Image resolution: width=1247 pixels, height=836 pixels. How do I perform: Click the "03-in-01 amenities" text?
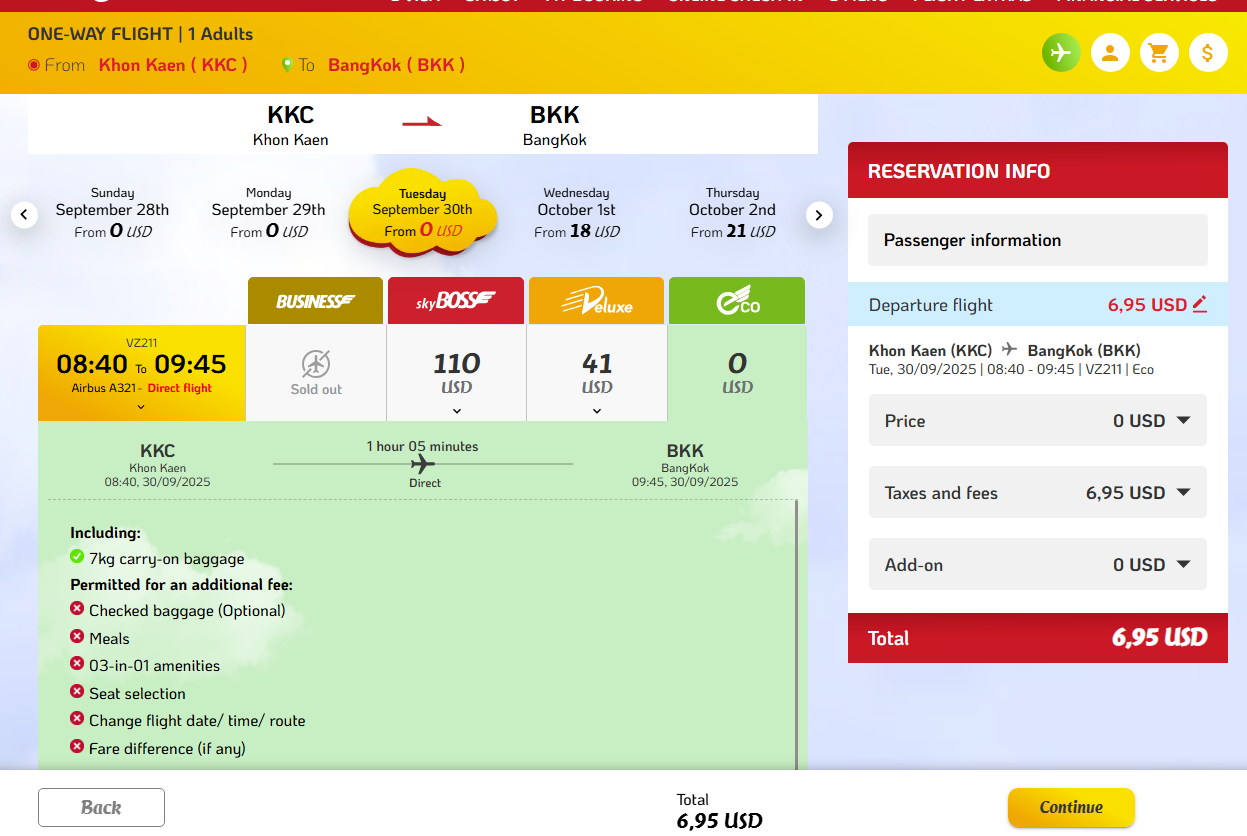coord(154,665)
